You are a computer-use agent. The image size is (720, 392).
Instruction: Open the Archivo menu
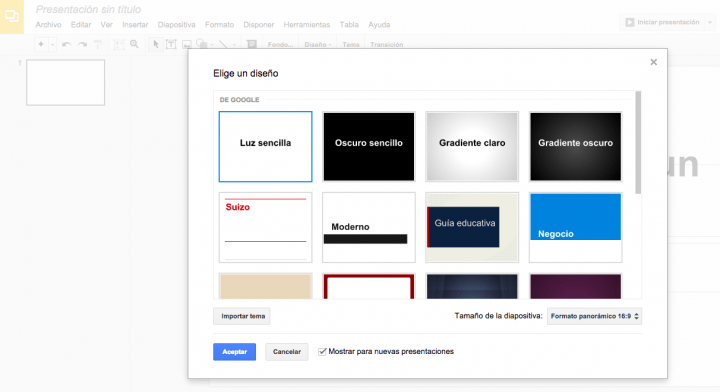(x=48, y=25)
